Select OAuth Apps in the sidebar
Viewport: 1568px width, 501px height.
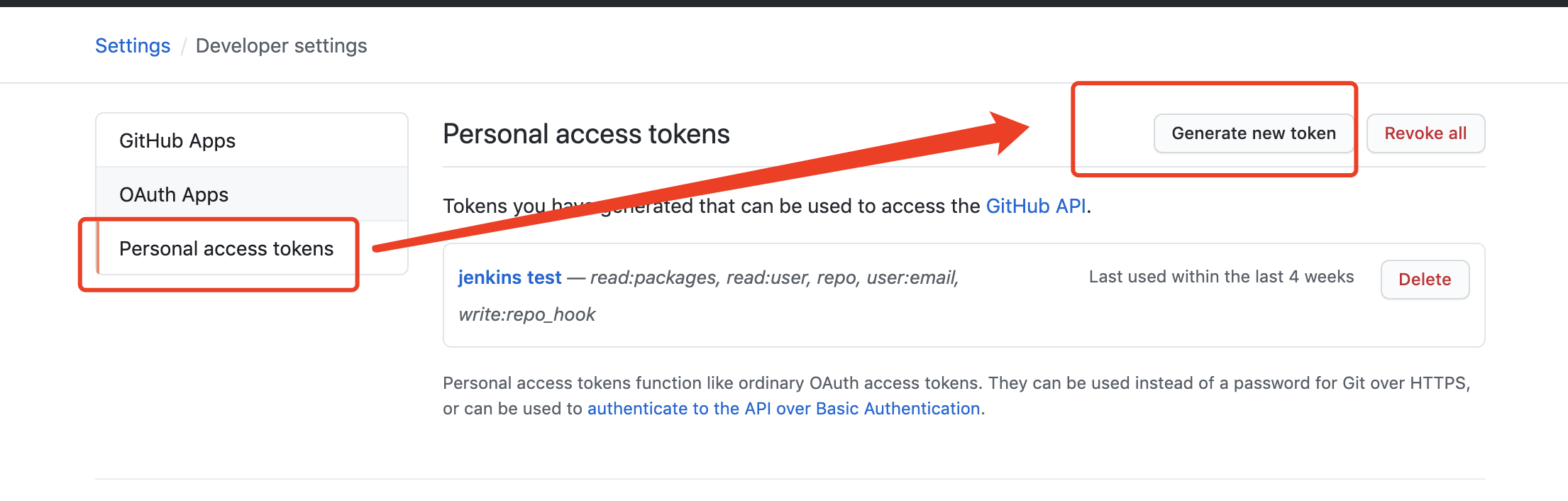[x=174, y=194]
